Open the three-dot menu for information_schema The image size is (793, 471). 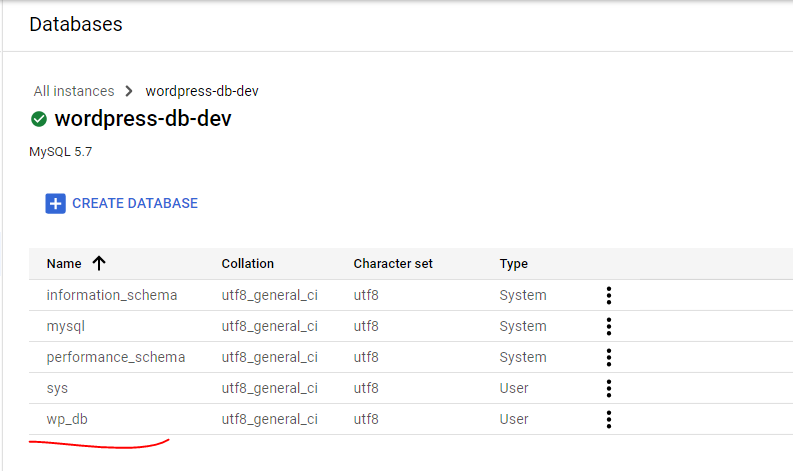(609, 295)
